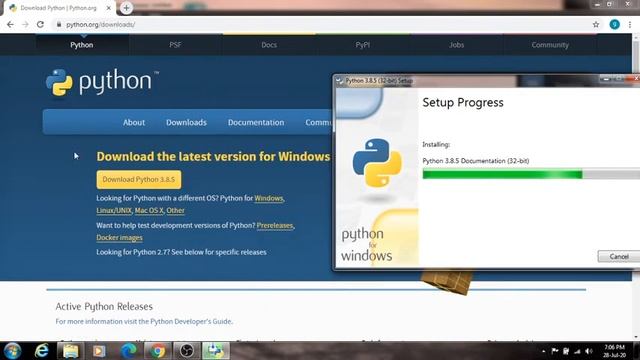
Task: Open OBS Studio from taskbar
Action: point(187,351)
